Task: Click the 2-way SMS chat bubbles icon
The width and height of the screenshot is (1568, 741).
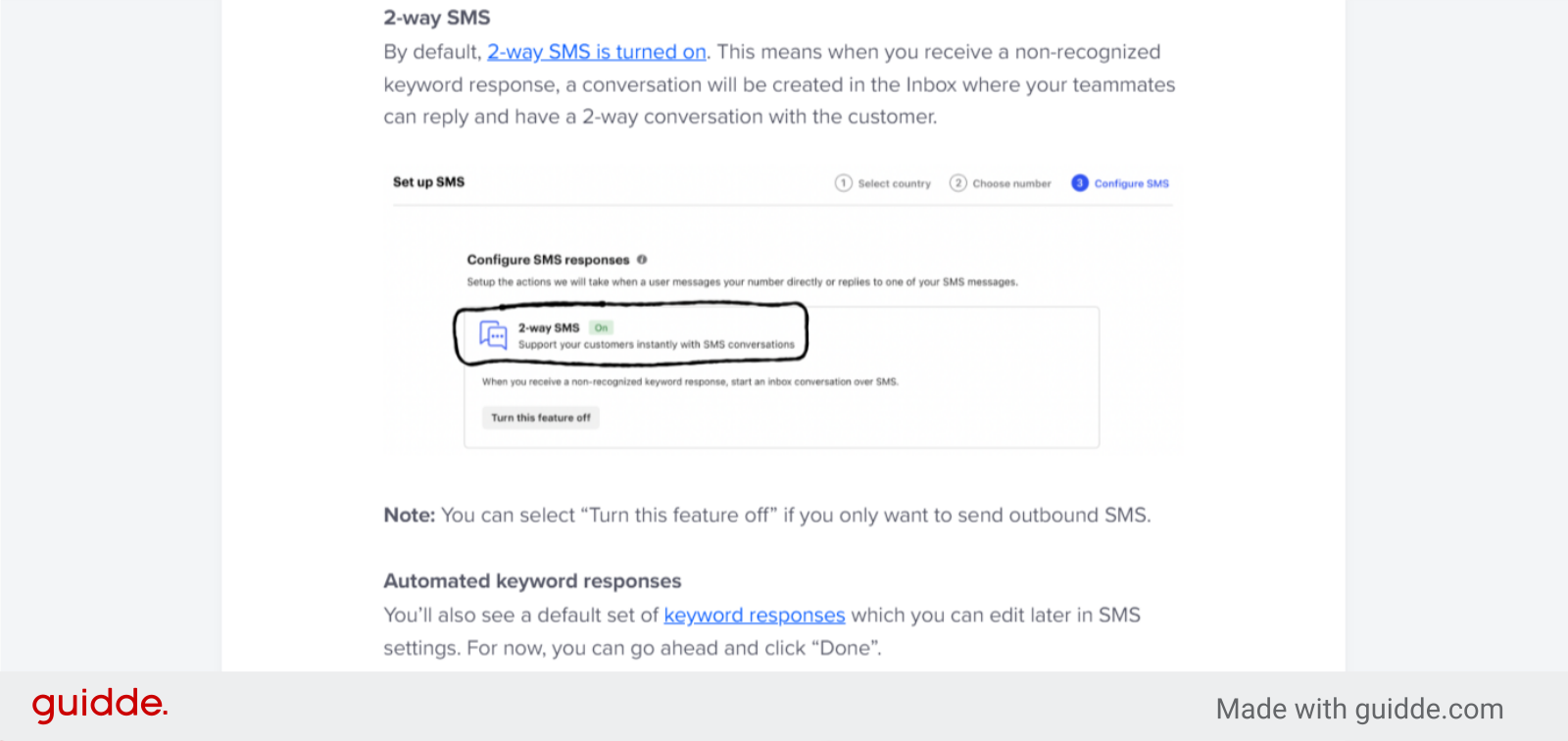Action: coord(491,335)
